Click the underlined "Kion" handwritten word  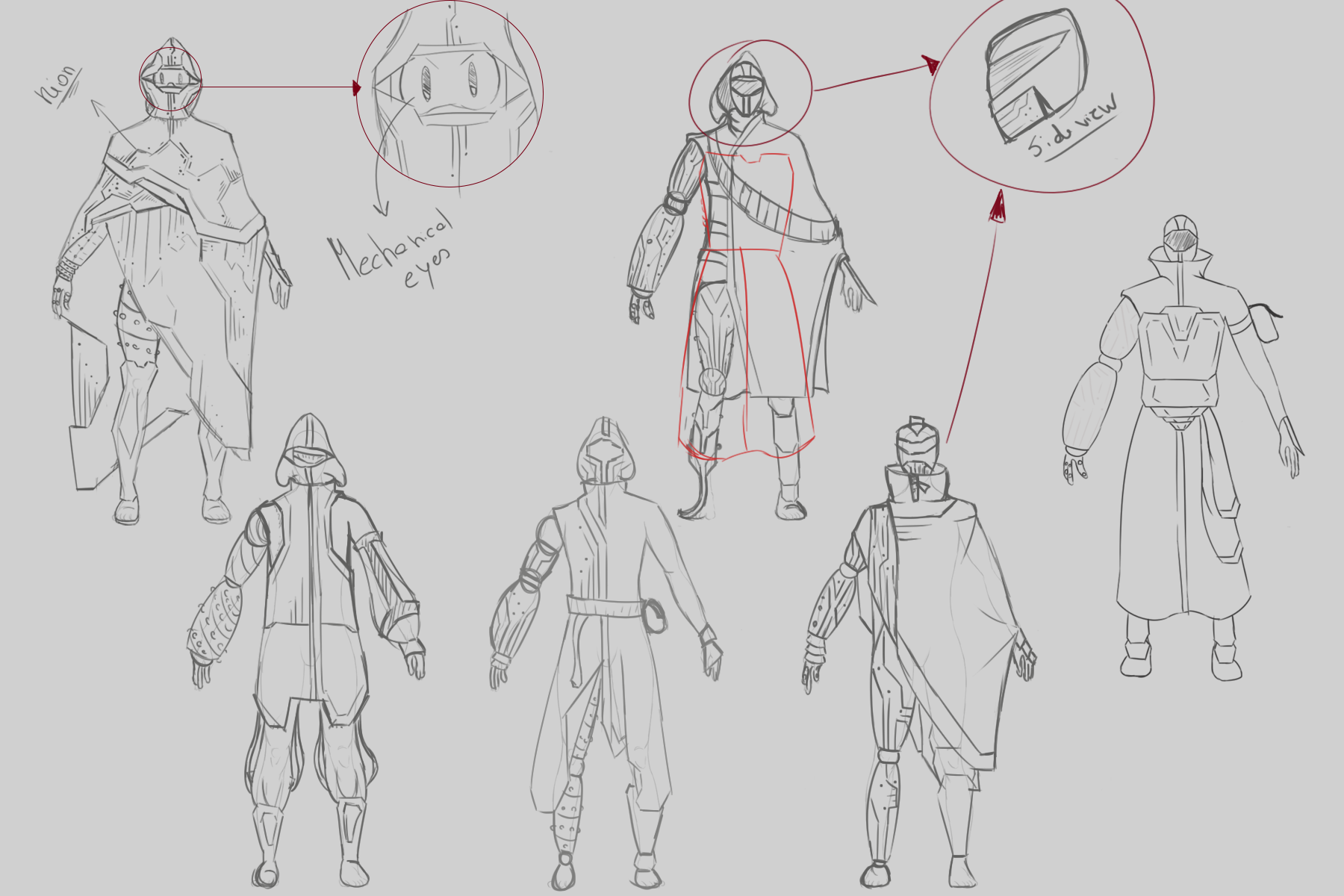click(58, 85)
